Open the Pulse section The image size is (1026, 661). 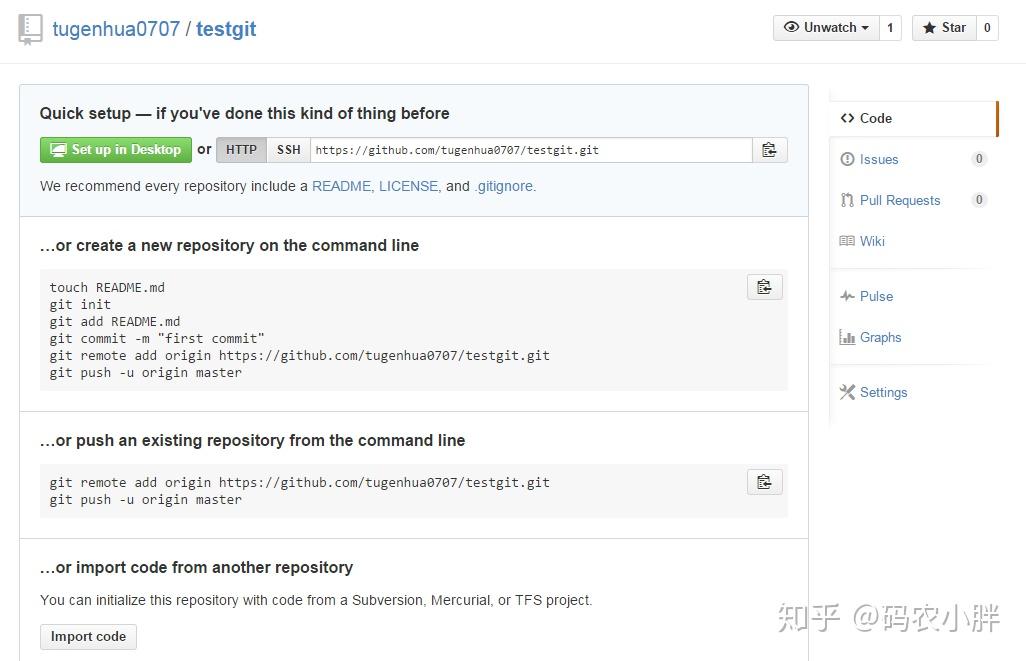(876, 296)
